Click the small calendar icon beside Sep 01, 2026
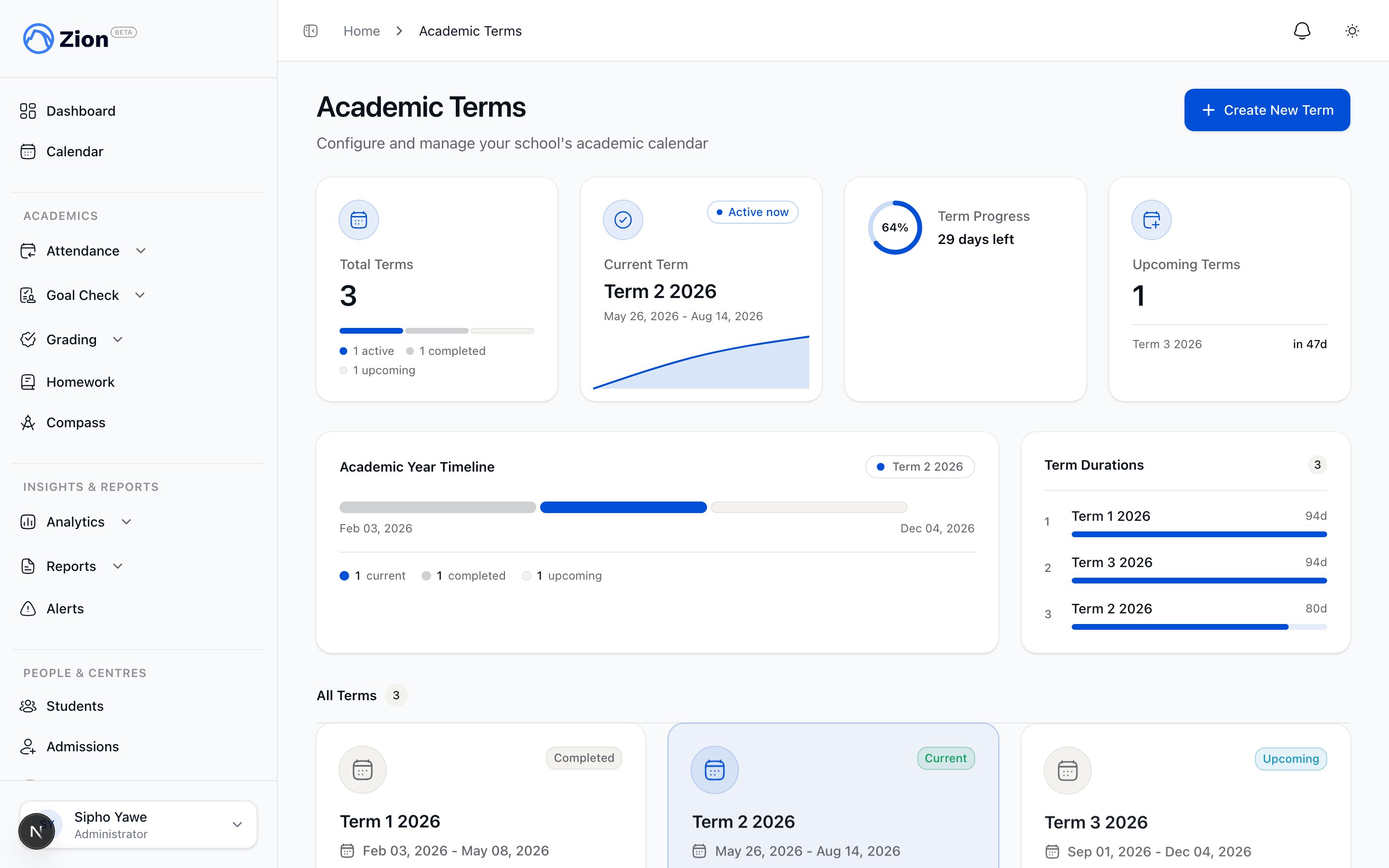The image size is (1389, 868). coord(1052,851)
